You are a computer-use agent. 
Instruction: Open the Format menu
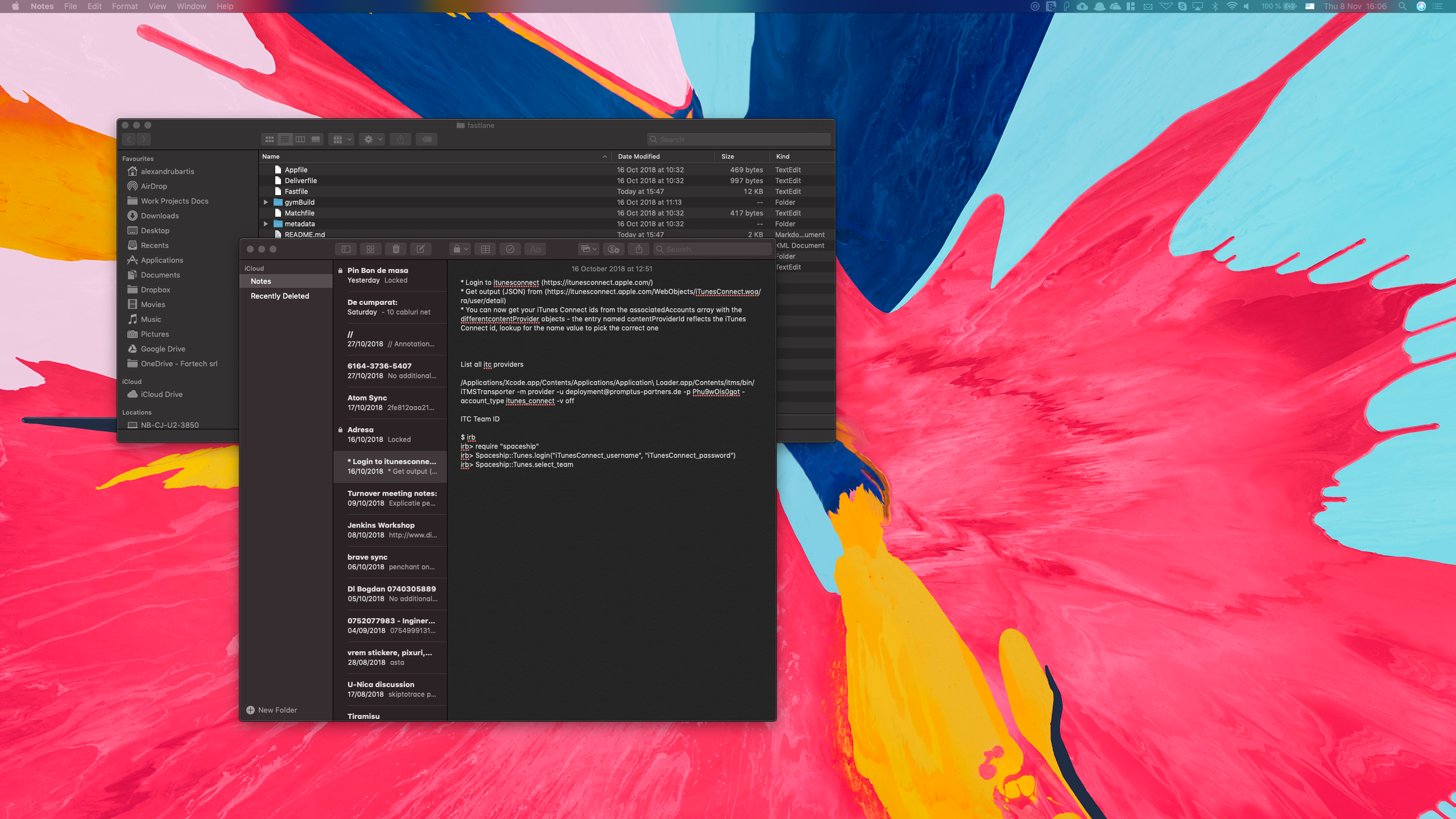(x=125, y=6)
